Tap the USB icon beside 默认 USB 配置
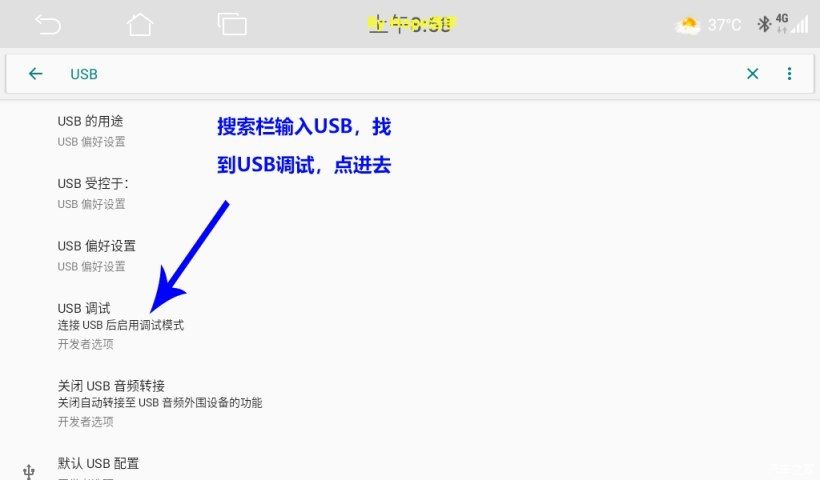 tap(29, 472)
